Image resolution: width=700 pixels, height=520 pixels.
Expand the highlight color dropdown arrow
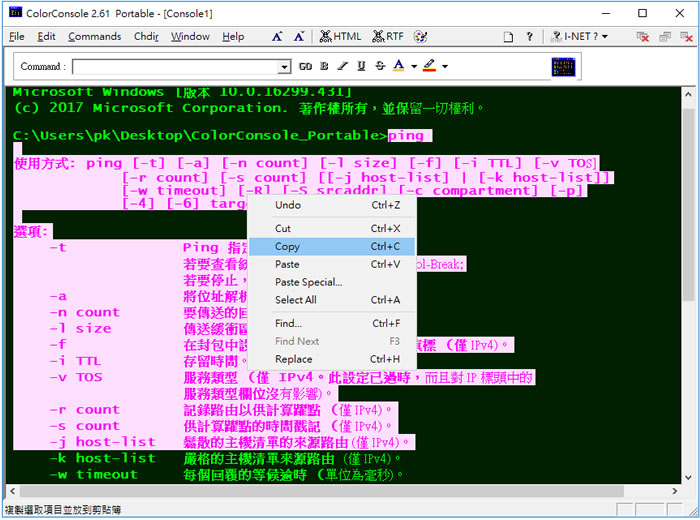(x=445, y=67)
